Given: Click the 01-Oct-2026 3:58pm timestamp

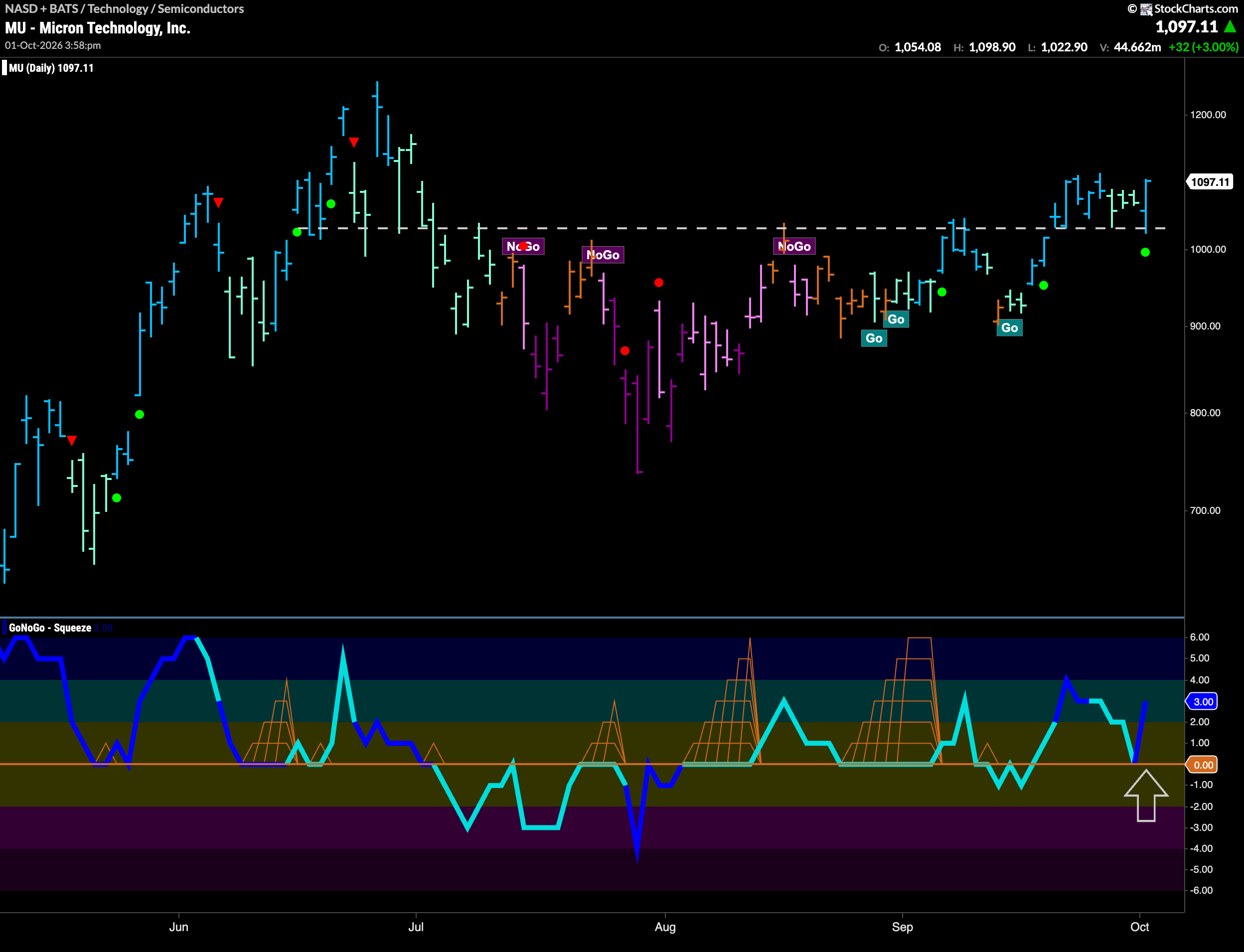Looking at the screenshot, I should pyautogui.click(x=53, y=45).
